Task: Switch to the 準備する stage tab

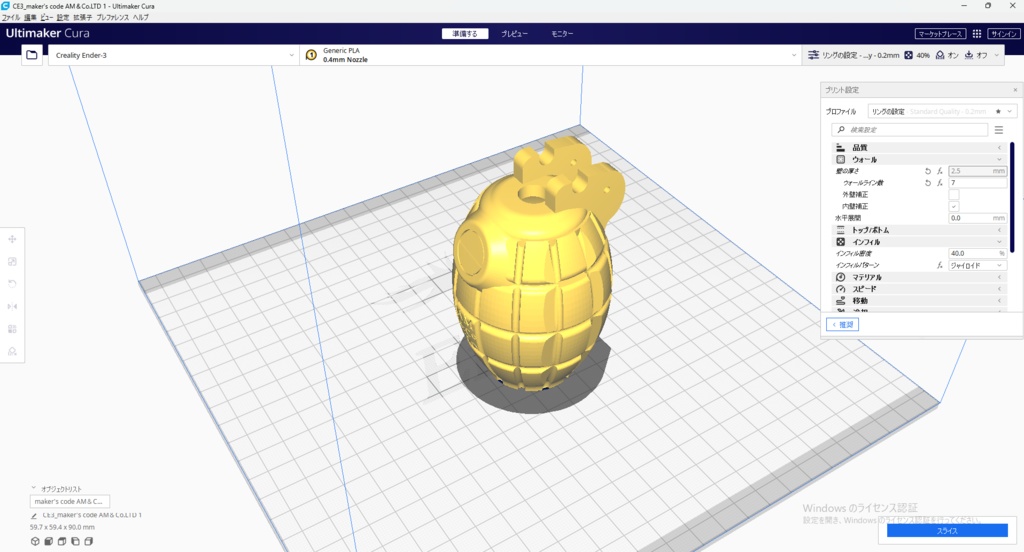Action: (465, 33)
